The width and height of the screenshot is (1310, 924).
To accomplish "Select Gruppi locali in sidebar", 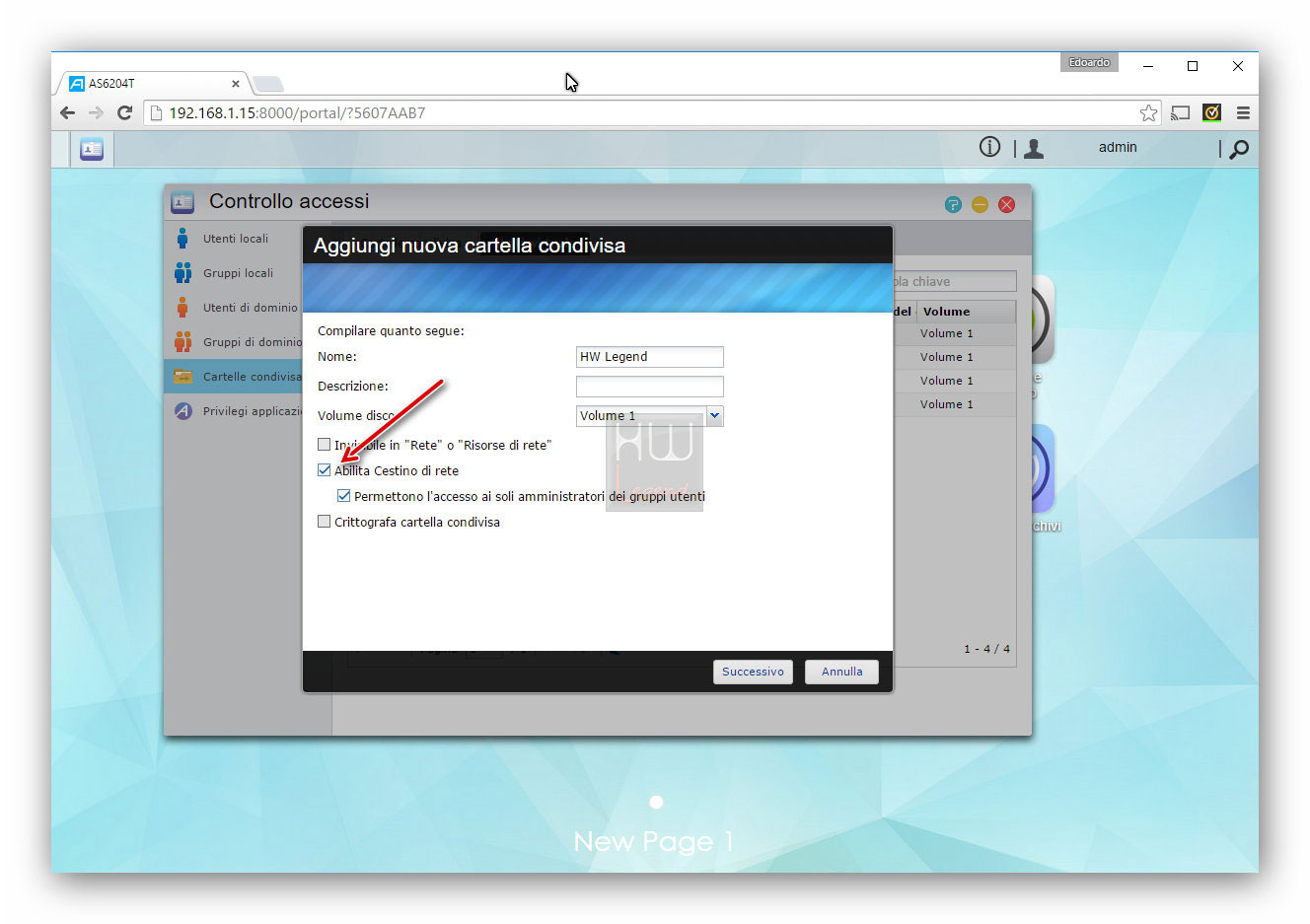I will (233, 273).
